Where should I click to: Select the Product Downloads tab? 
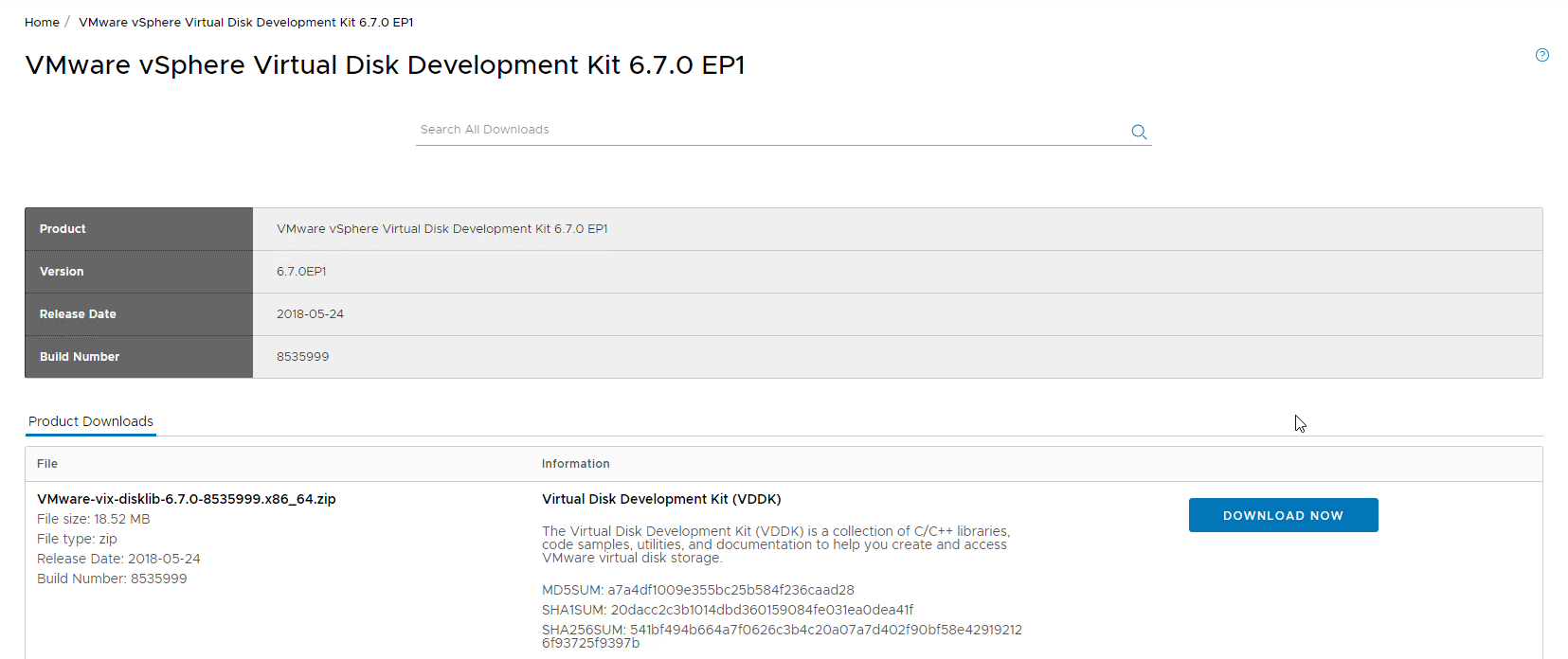(x=91, y=421)
